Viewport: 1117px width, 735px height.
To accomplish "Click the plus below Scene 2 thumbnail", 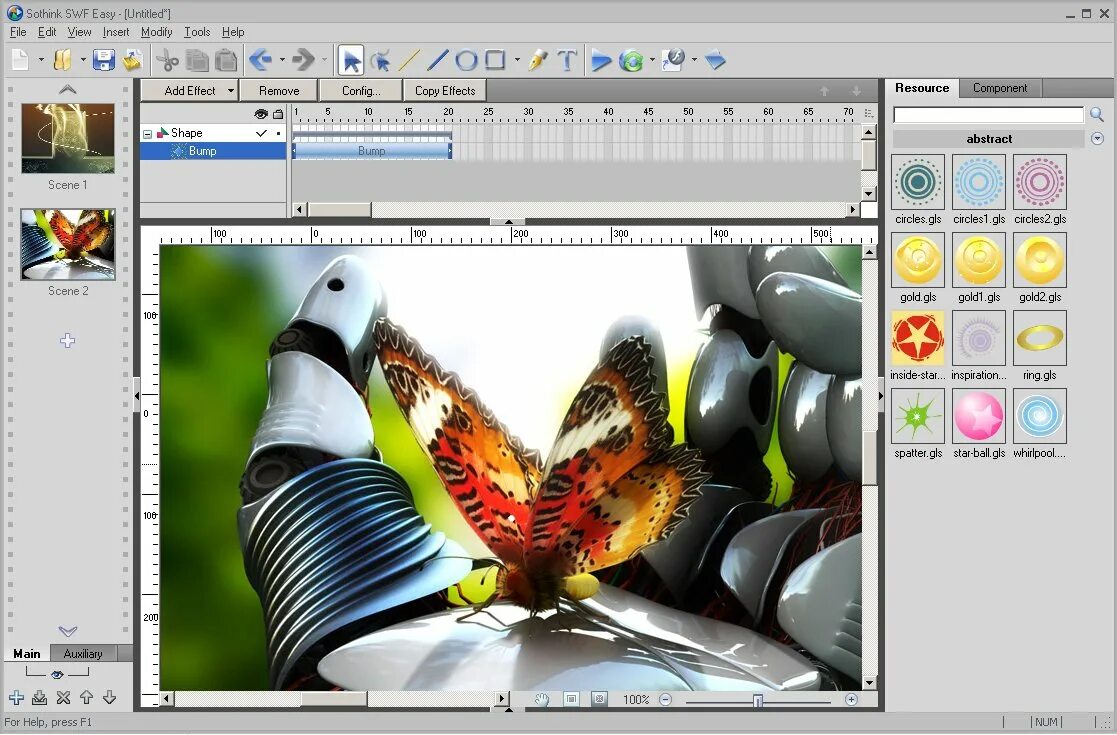I will (x=68, y=340).
